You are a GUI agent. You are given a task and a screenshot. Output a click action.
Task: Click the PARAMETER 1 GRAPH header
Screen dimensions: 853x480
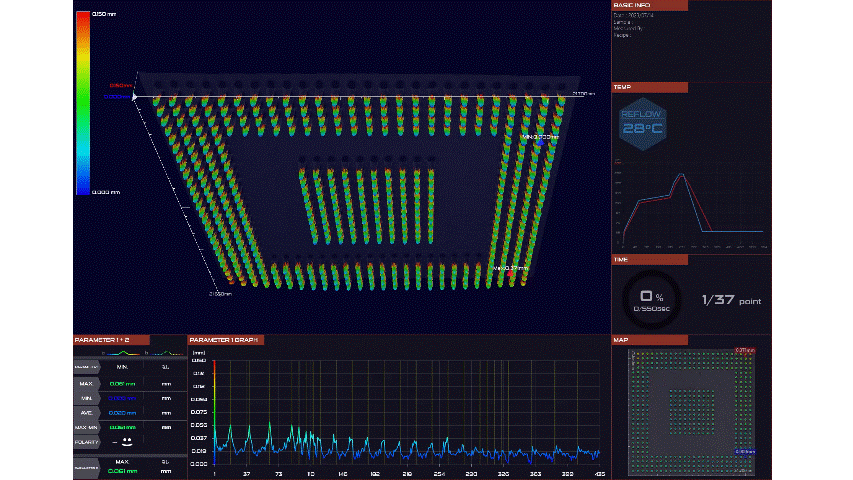(x=227, y=340)
